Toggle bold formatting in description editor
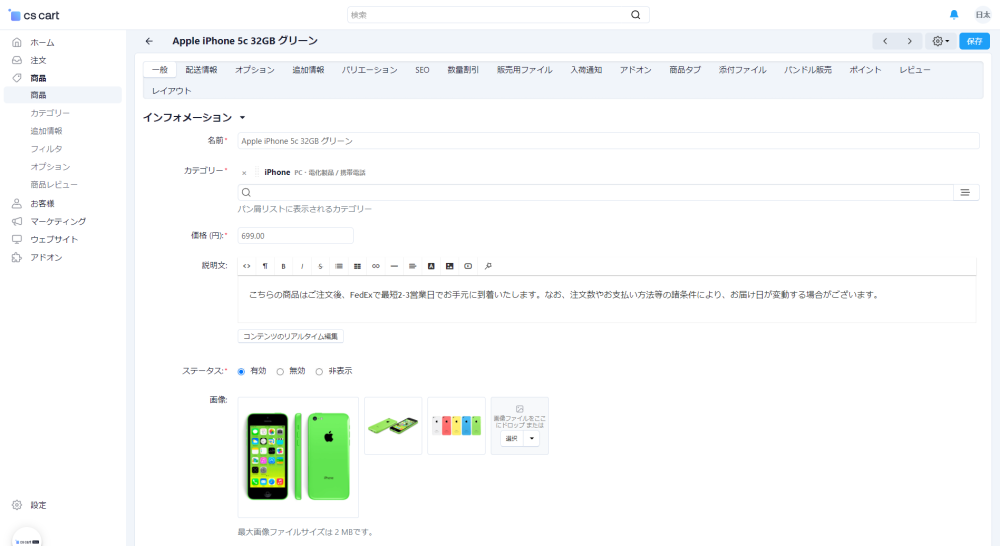This screenshot has height=546, width=1000. 284,266
